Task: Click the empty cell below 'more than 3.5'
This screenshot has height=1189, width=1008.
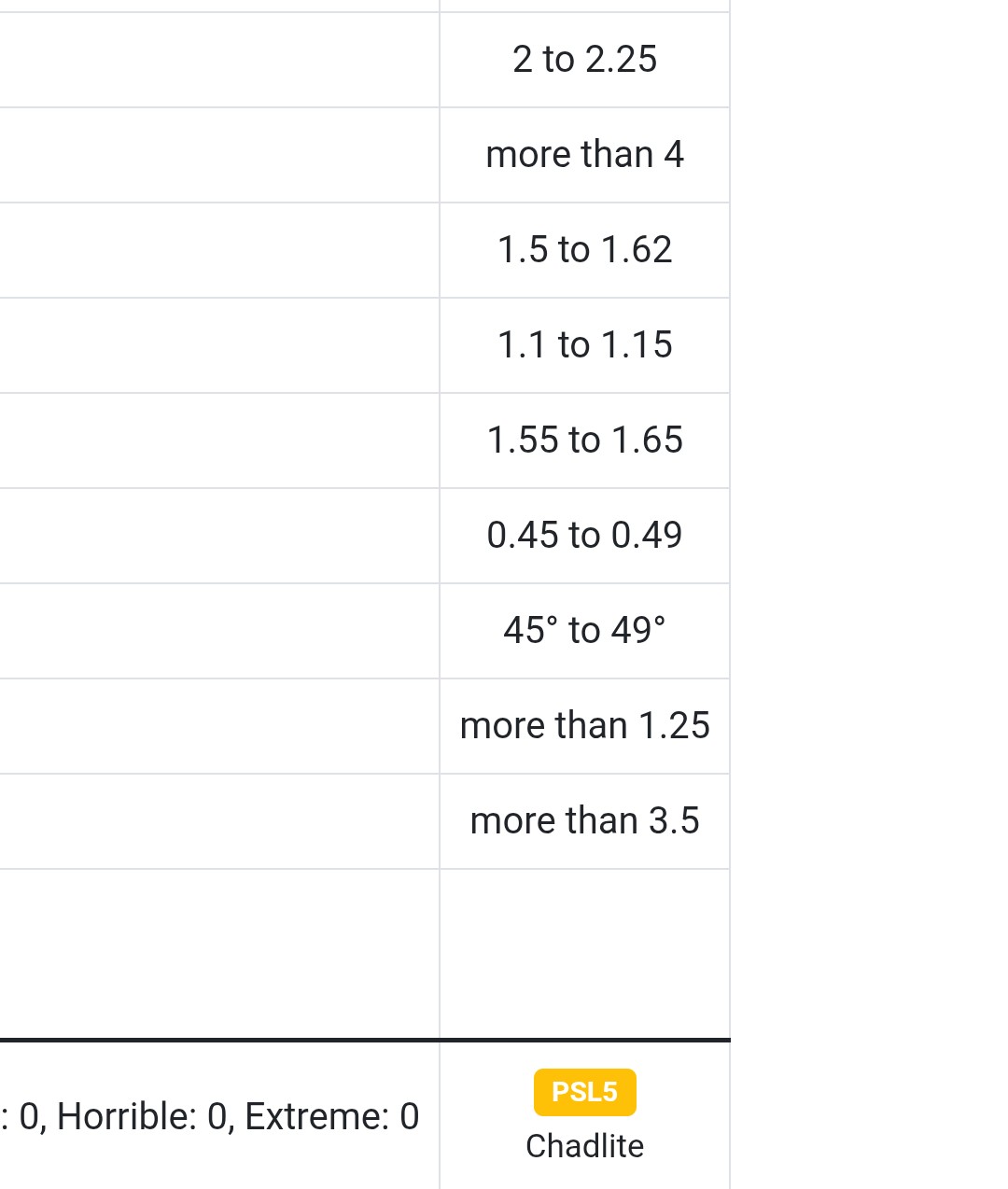Action: [584, 954]
